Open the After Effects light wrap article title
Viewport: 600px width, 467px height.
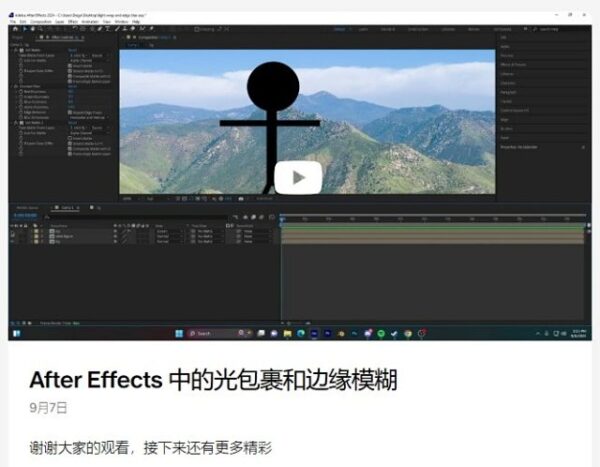pos(213,380)
